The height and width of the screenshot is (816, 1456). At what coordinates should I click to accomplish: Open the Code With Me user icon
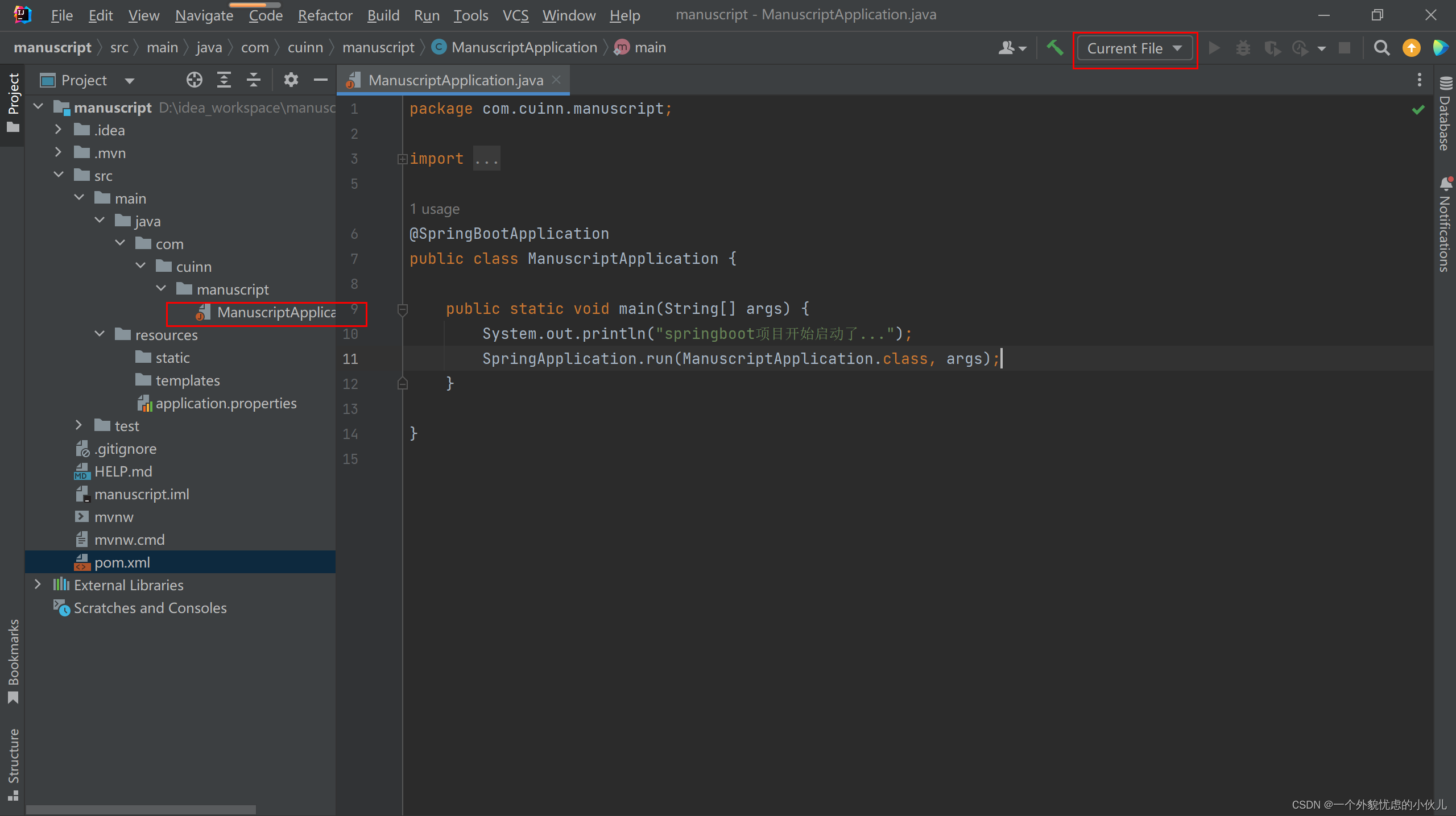(1012, 48)
